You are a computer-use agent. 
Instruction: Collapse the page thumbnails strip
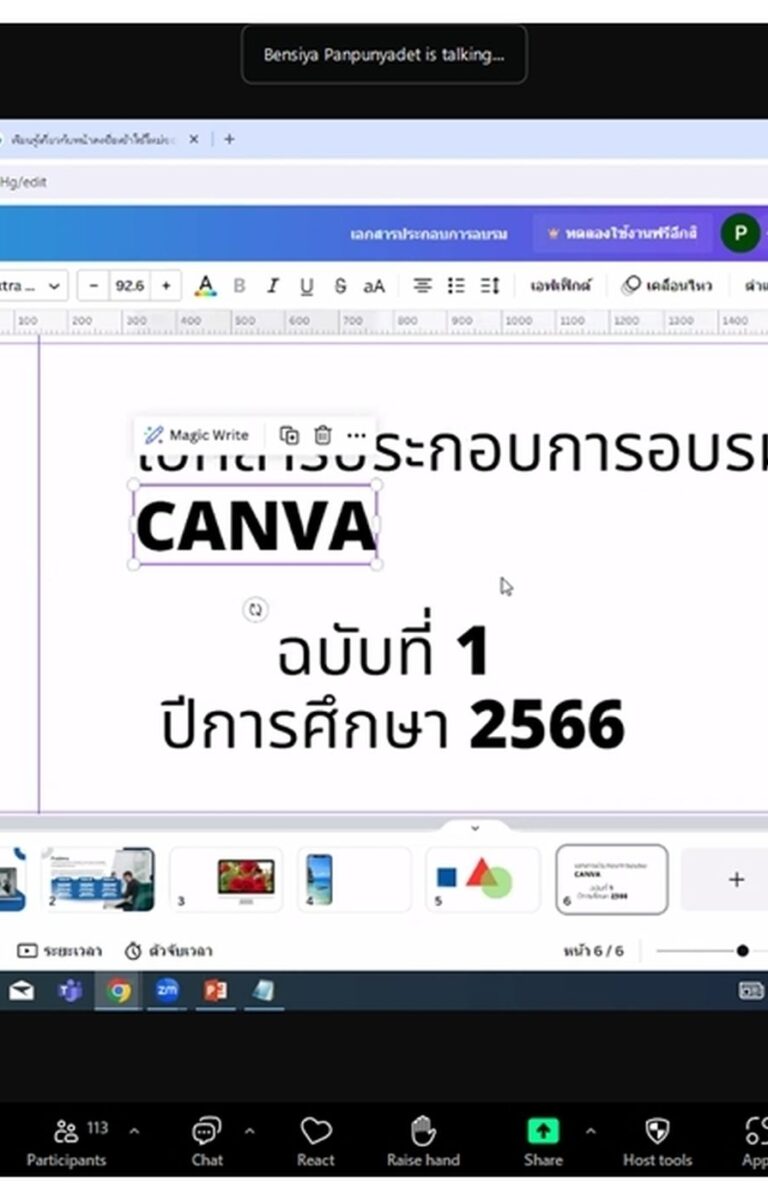[x=475, y=828]
